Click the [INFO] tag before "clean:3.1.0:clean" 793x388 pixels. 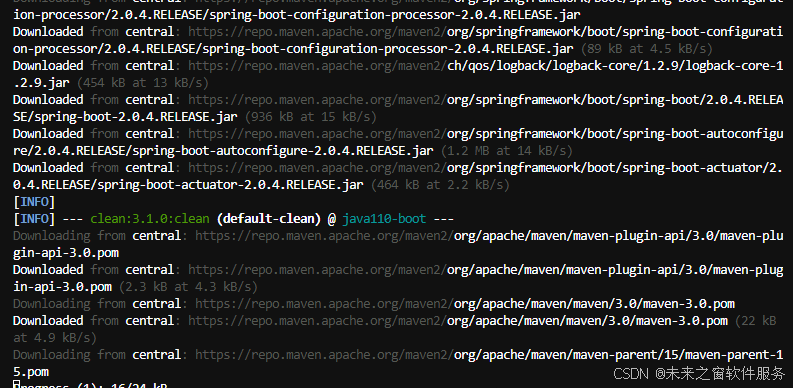(34, 219)
